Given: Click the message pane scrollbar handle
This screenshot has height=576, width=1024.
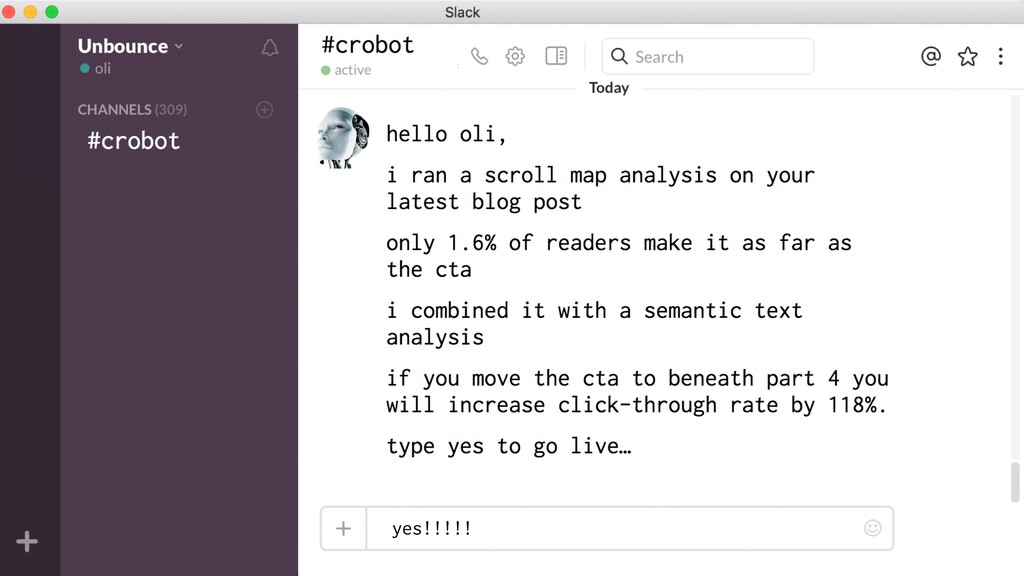Looking at the screenshot, I should (x=1015, y=482).
